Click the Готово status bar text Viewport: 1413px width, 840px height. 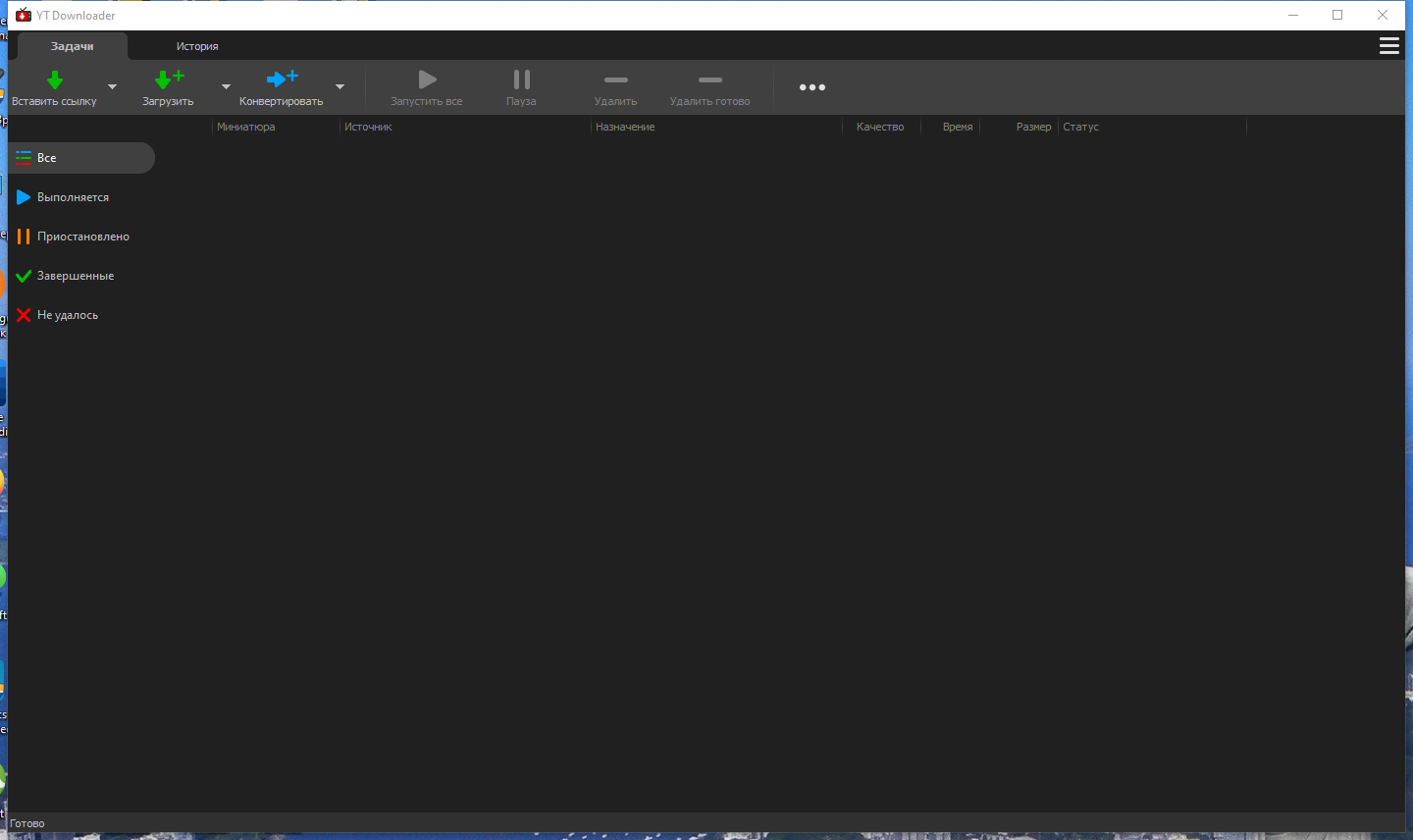(x=27, y=823)
